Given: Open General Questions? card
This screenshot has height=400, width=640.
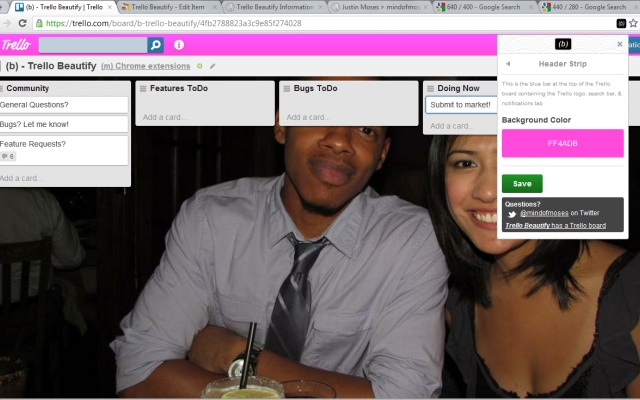Looking at the screenshot, I should tap(63, 105).
